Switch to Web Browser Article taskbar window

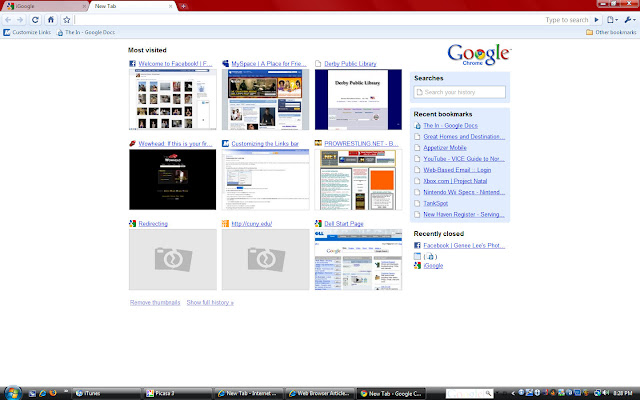pyautogui.click(x=320, y=393)
